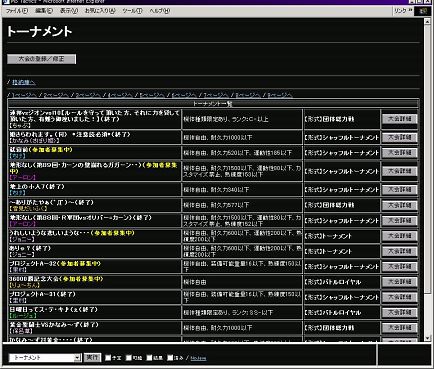Open the ファイル(F) menu
434x369 pixels.
(x=17, y=11)
